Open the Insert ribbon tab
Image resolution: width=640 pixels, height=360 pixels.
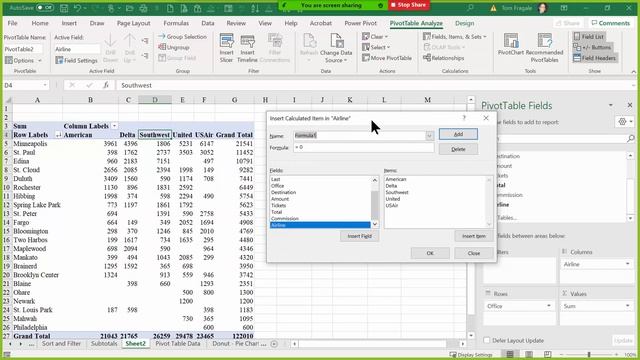[69, 23]
